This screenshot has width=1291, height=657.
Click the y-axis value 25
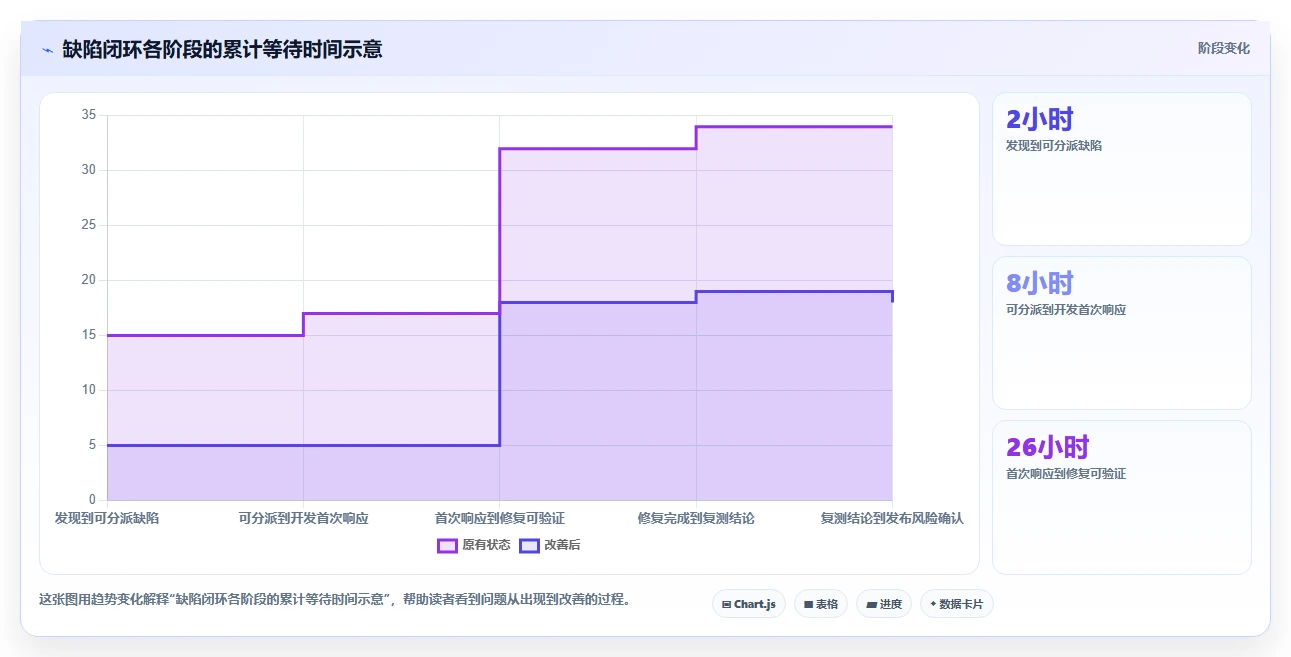89,225
